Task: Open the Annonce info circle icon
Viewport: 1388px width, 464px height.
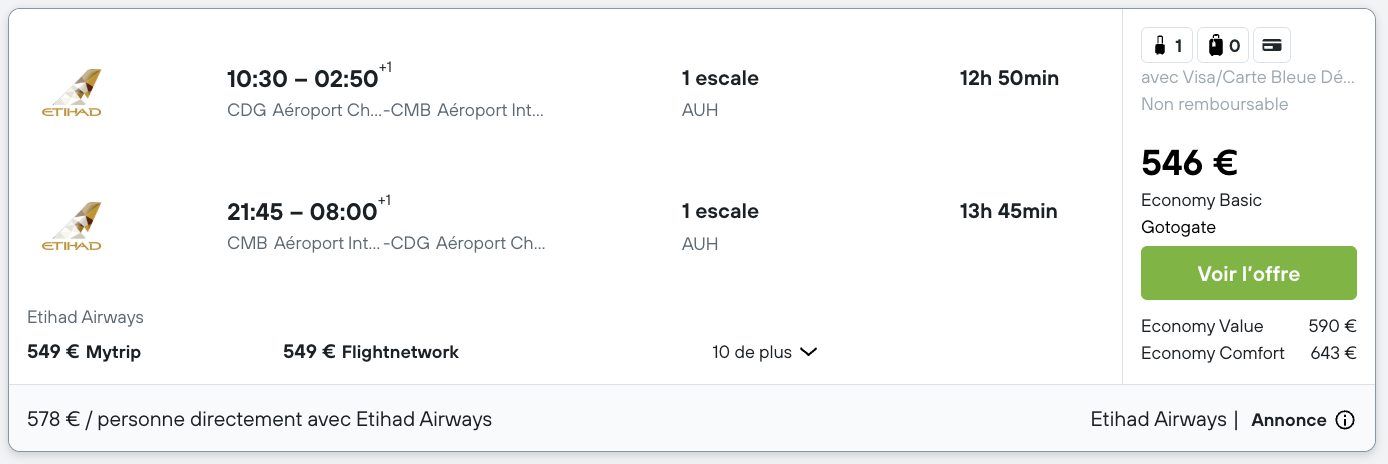Action: (1345, 420)
